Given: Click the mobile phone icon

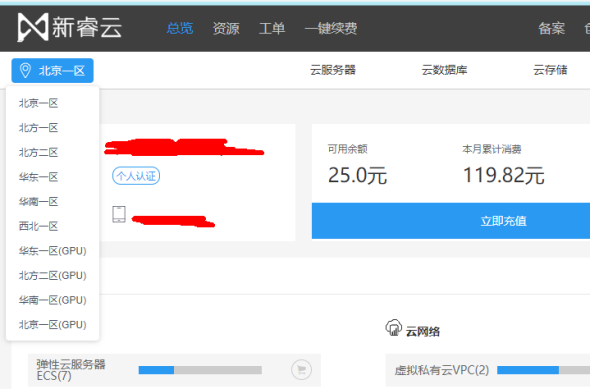Looking at the screenshot, I should click(119, 214).
